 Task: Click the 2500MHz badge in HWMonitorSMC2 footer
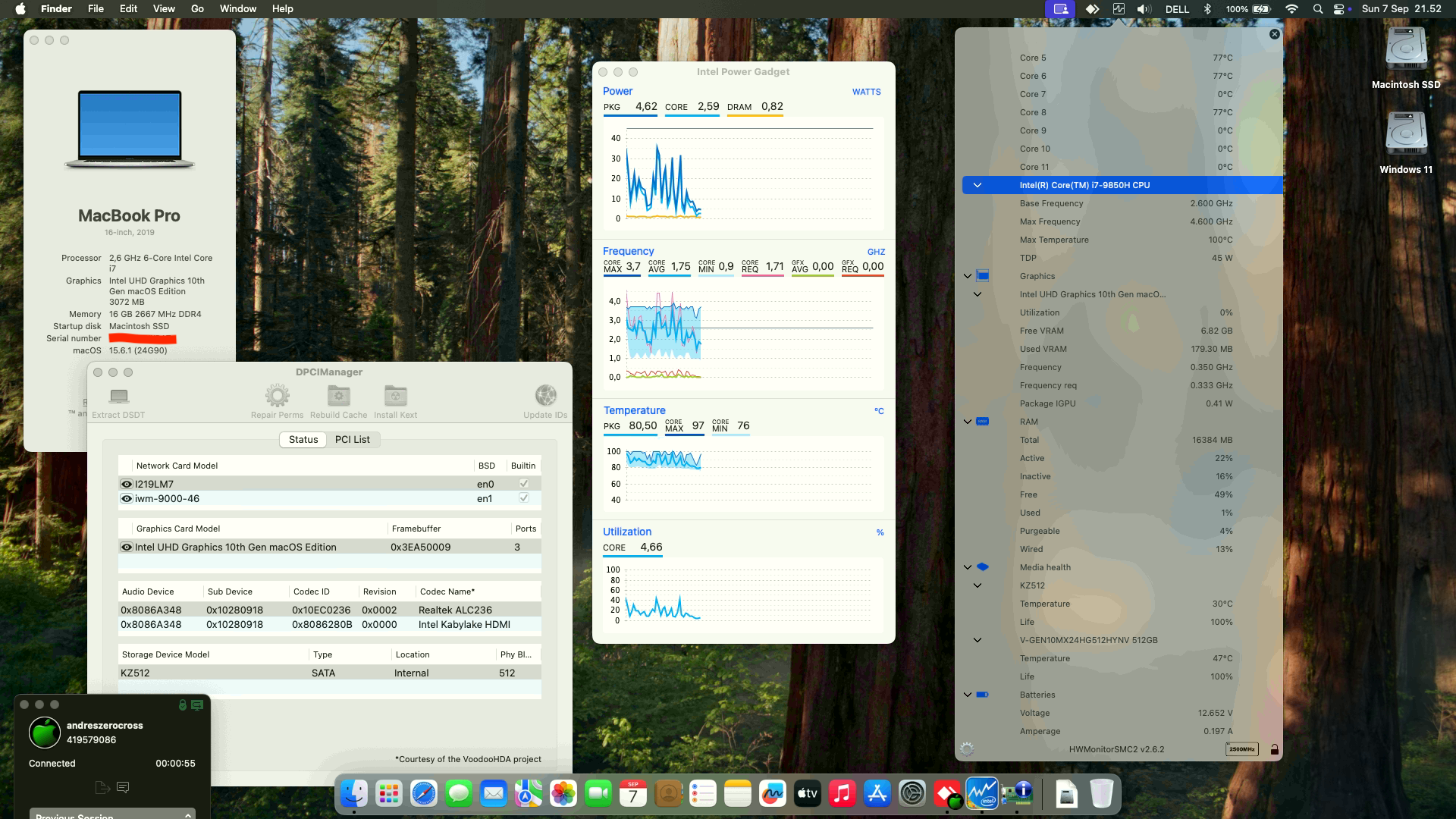coord(1241,749)
